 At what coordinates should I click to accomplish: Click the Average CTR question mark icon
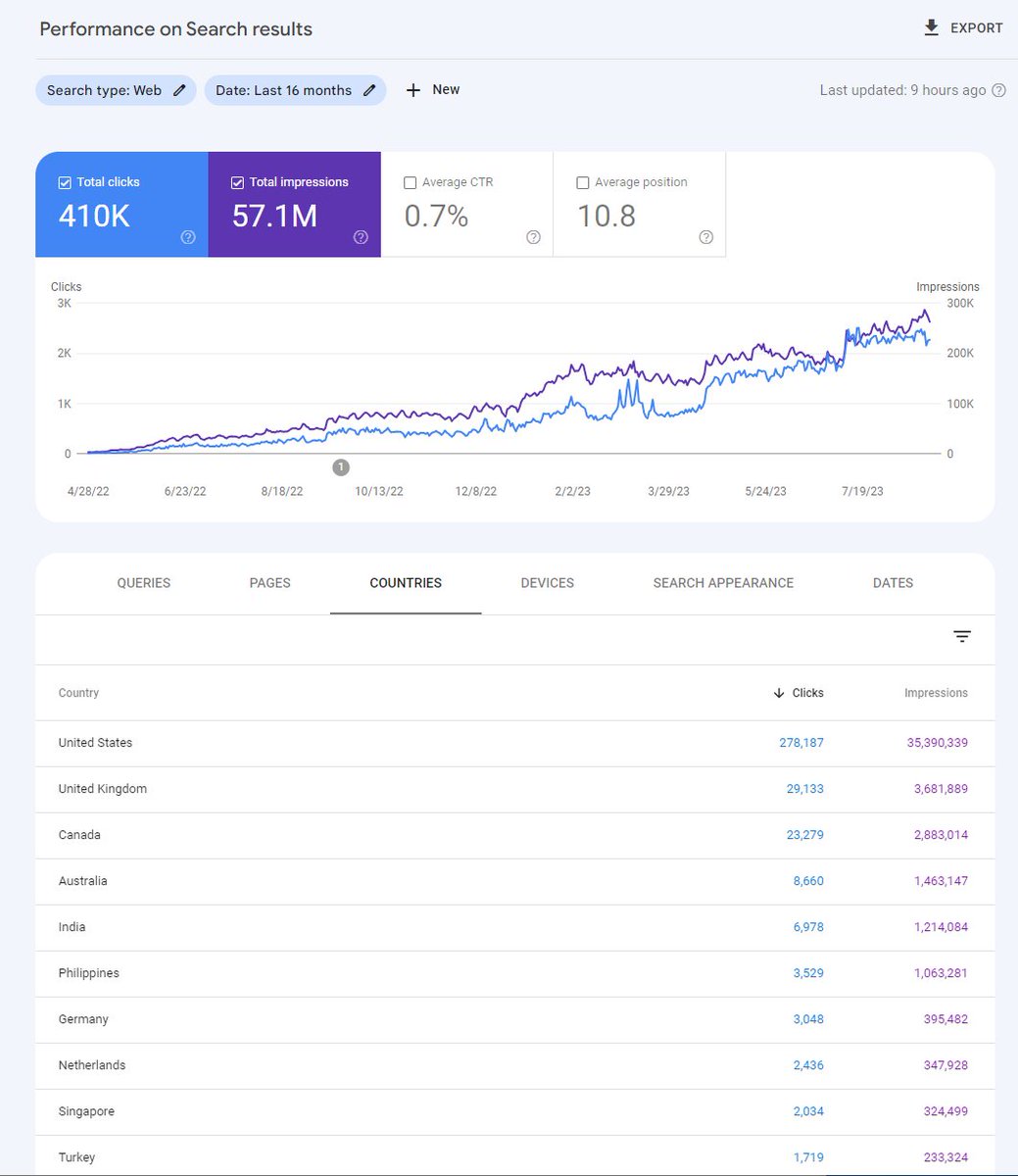coord(533,236)
